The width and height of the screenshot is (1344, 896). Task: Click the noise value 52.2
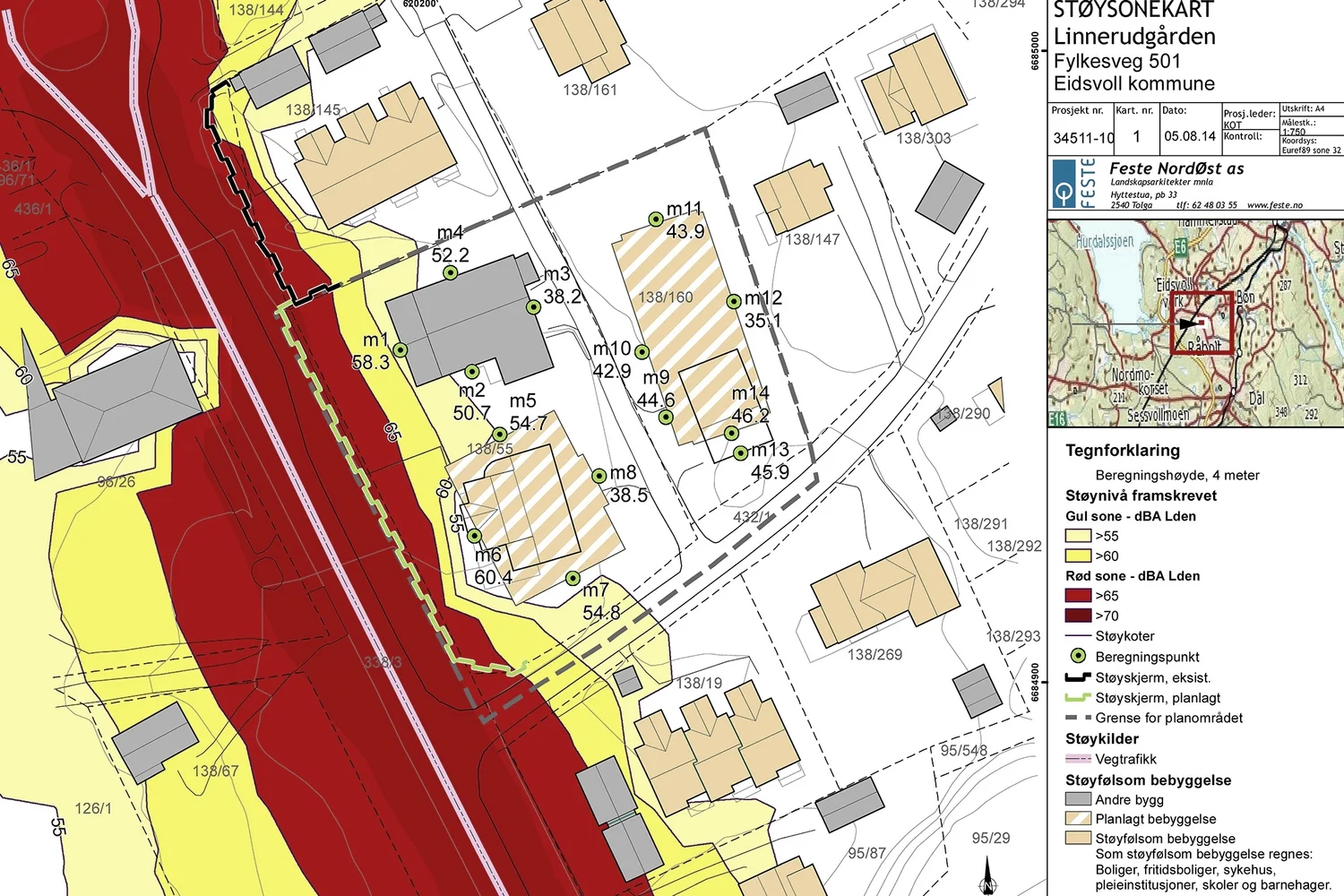[x=451, y=255]
